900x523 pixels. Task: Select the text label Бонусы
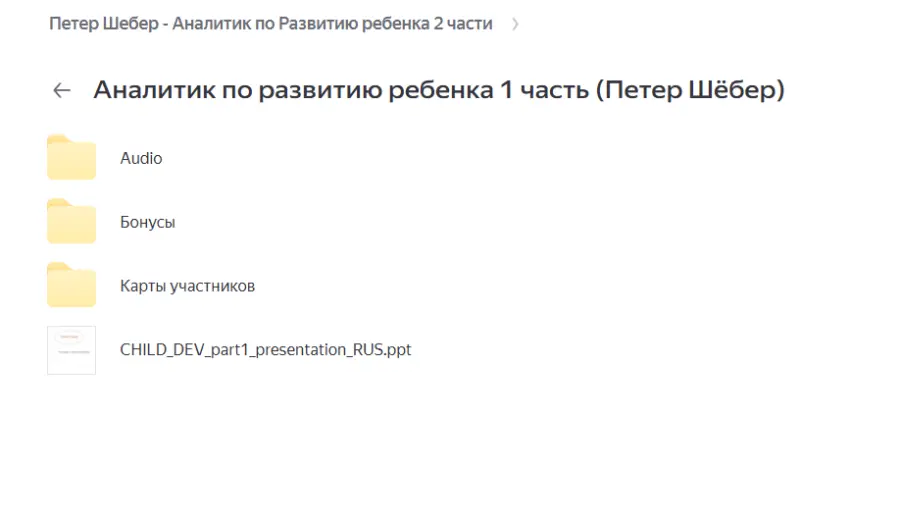click(147, 222)
